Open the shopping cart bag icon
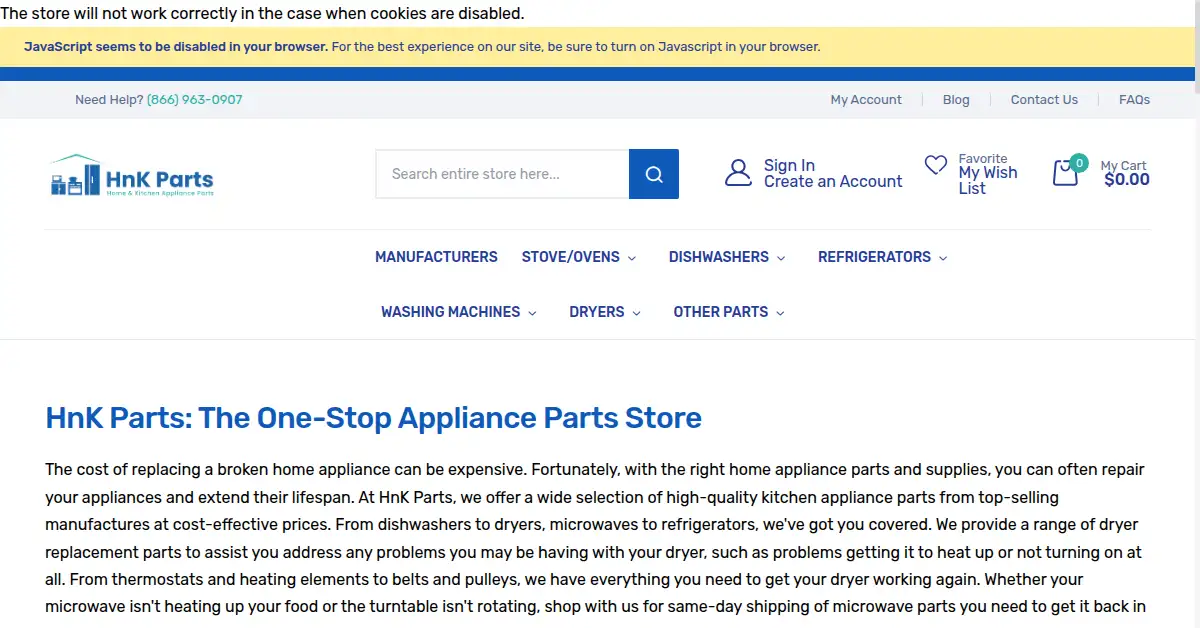 (x=1066, y=173)
